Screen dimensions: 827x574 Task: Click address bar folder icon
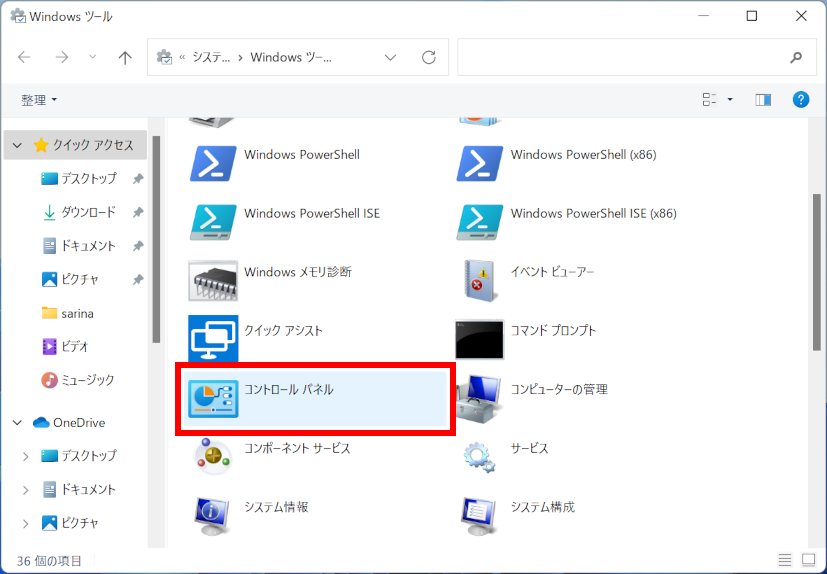tap(165, 57)
